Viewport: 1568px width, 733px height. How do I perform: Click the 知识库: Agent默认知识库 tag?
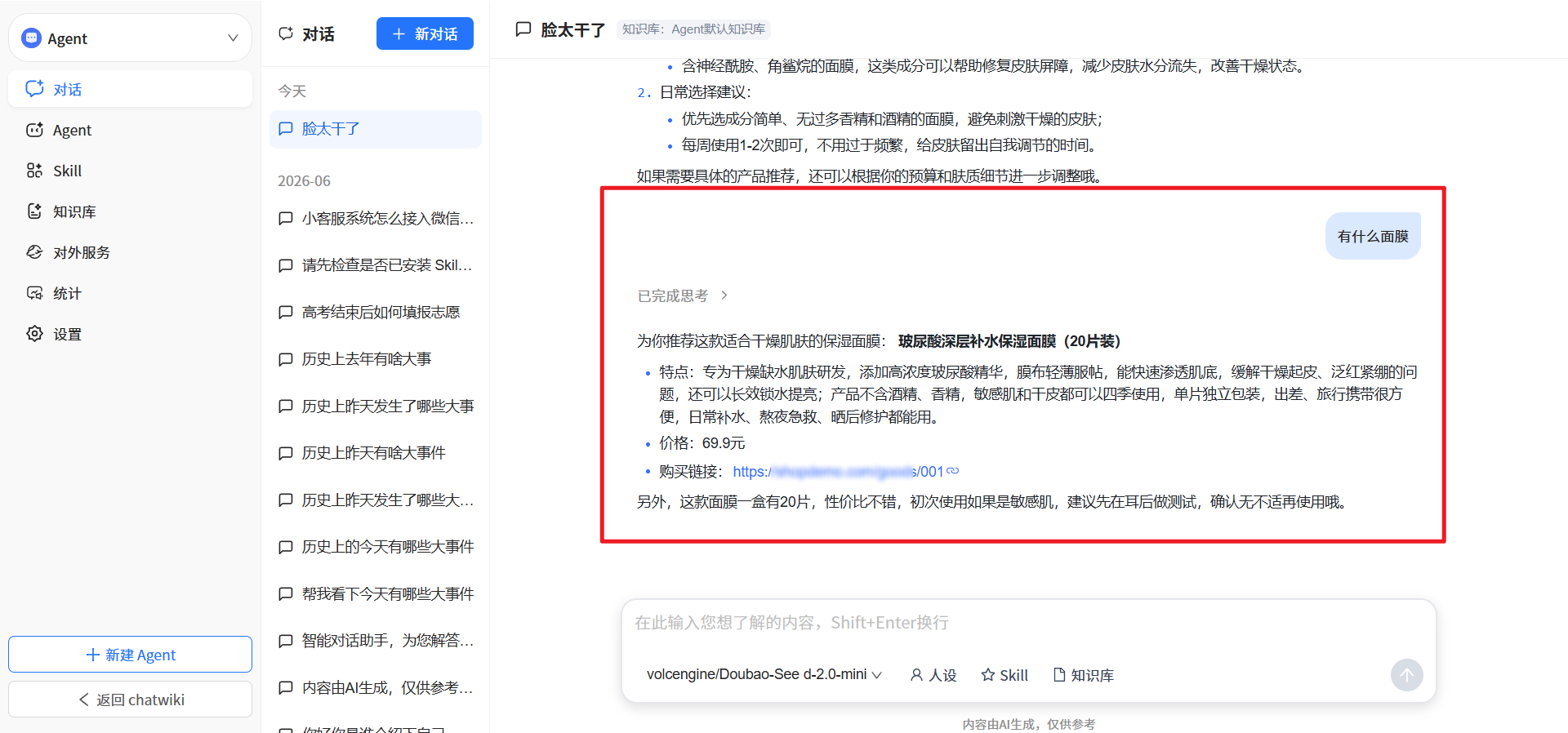pos(693,29)
